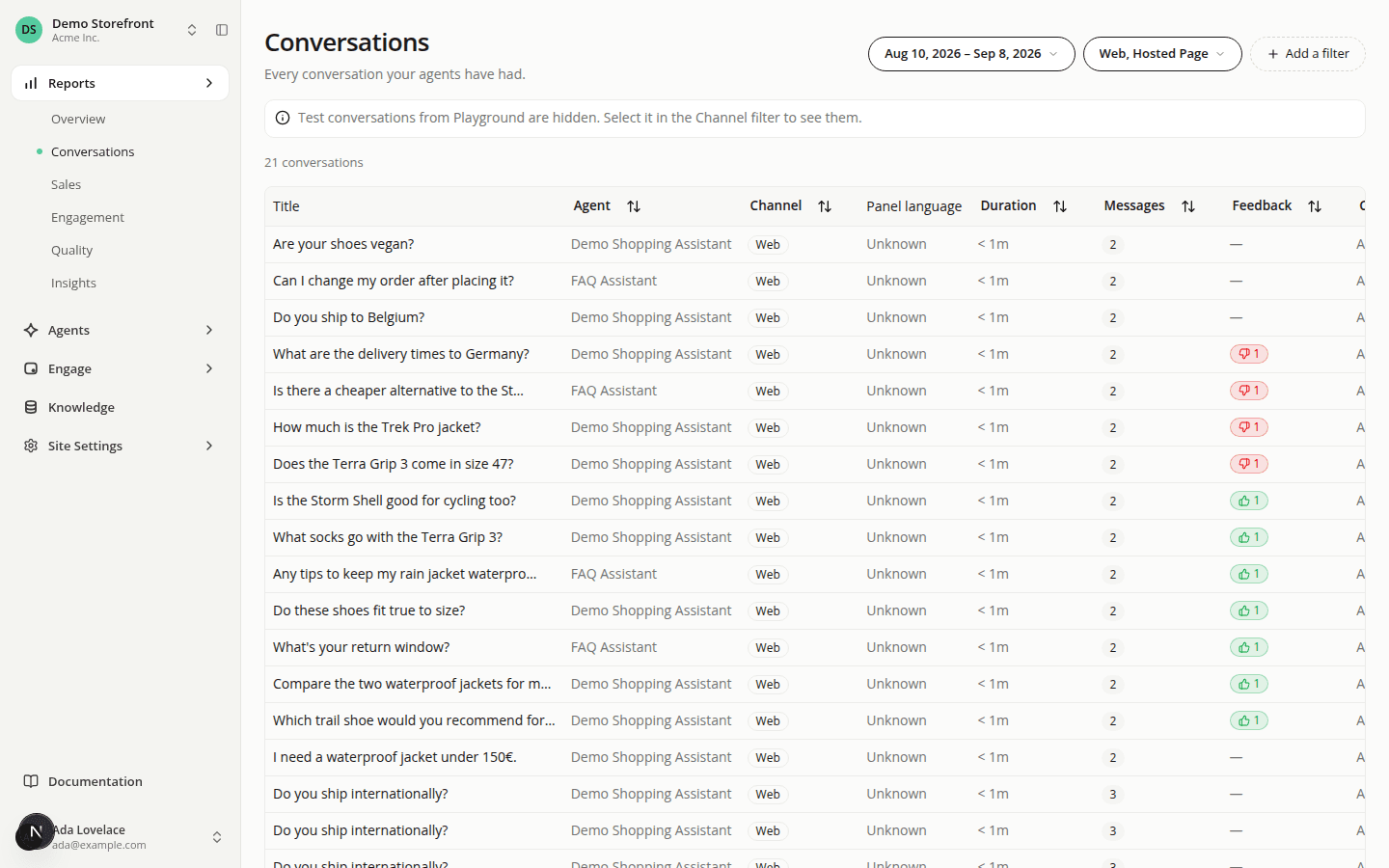
Task: Open the Insights report
Action: 73,284
